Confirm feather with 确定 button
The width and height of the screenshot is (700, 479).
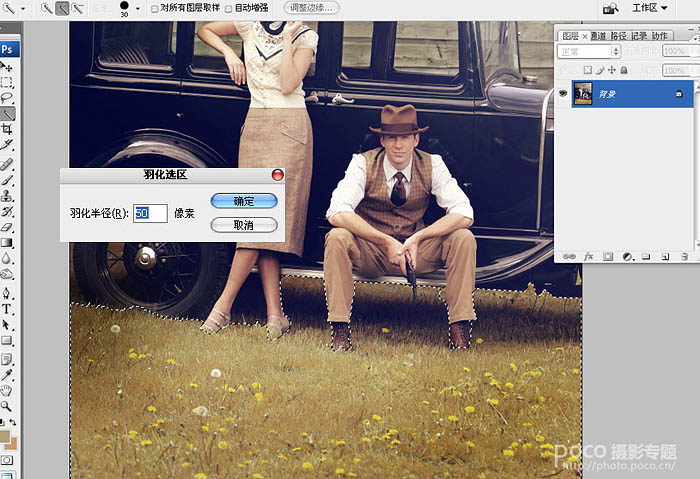click(243, 201)
